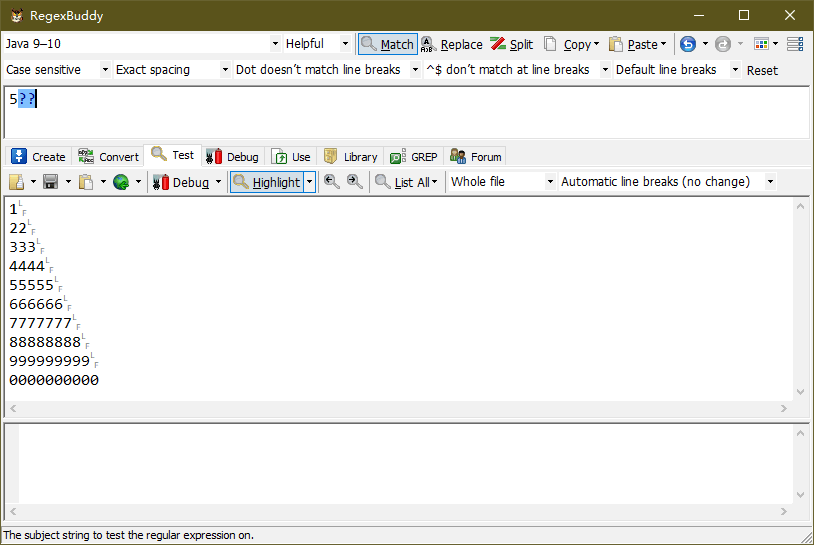
Task: Open the Convert tab
Action: (108, 156)
